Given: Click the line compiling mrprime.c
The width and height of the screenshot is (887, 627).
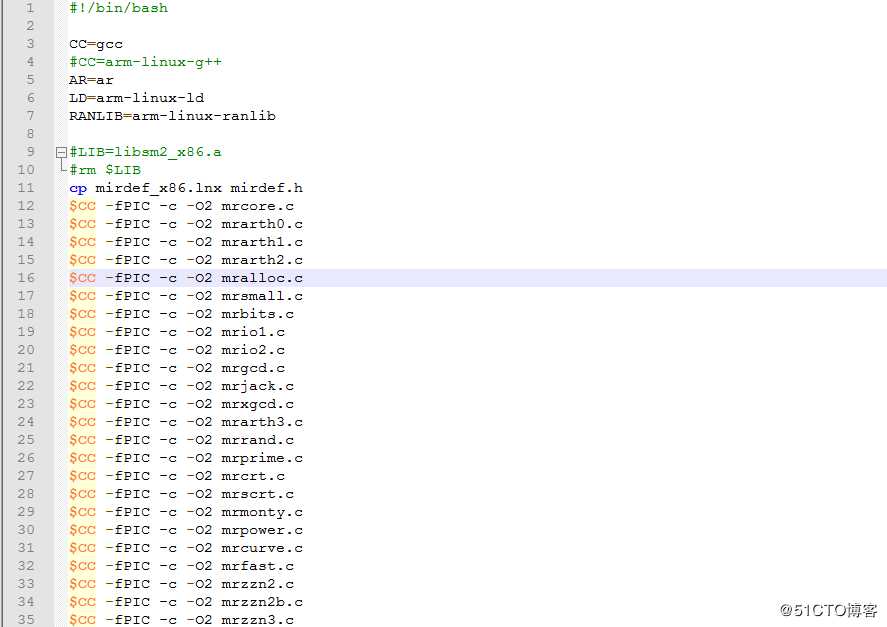Looking at the screenshot, I should [186, 458].
